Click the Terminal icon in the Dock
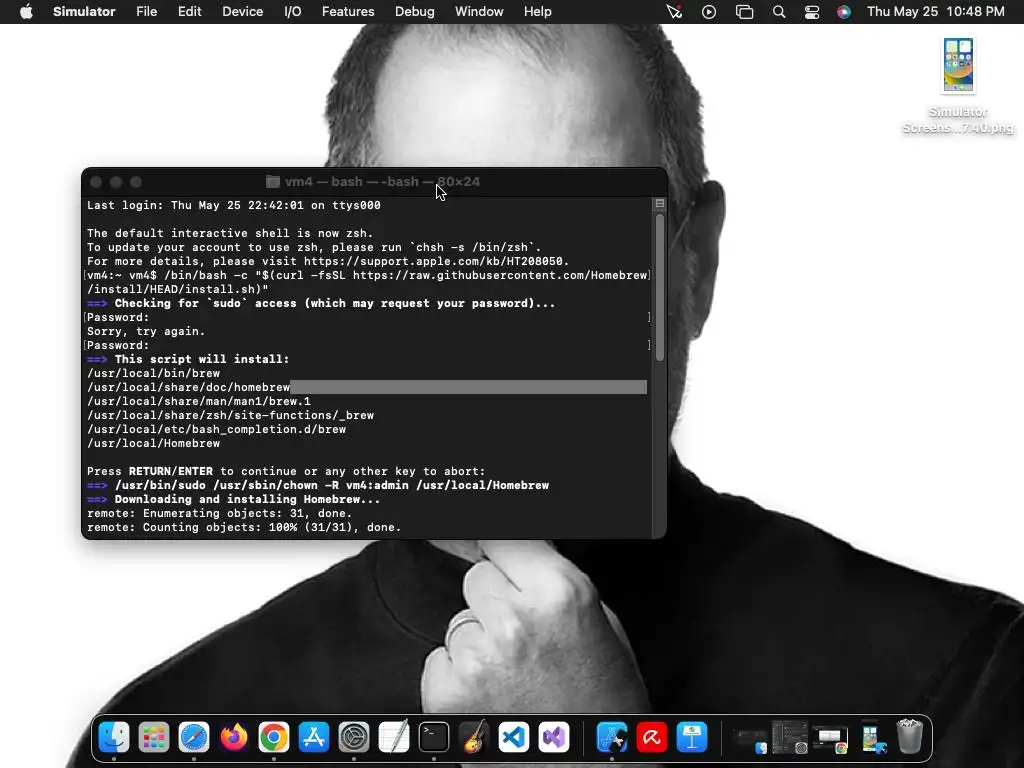 point(434,737)
